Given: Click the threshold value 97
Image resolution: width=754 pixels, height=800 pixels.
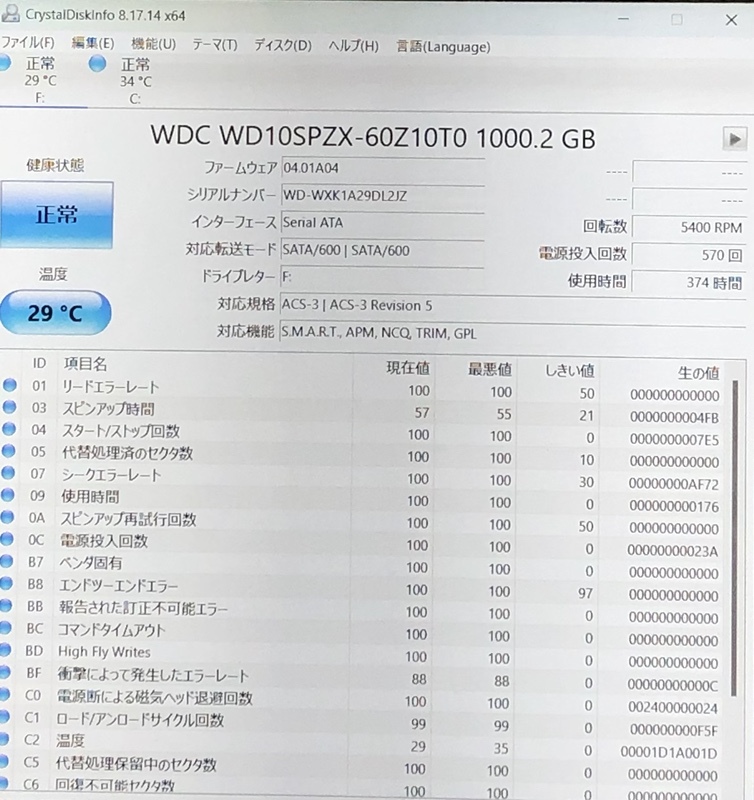Looking at the screenshot, I should 585,593.
